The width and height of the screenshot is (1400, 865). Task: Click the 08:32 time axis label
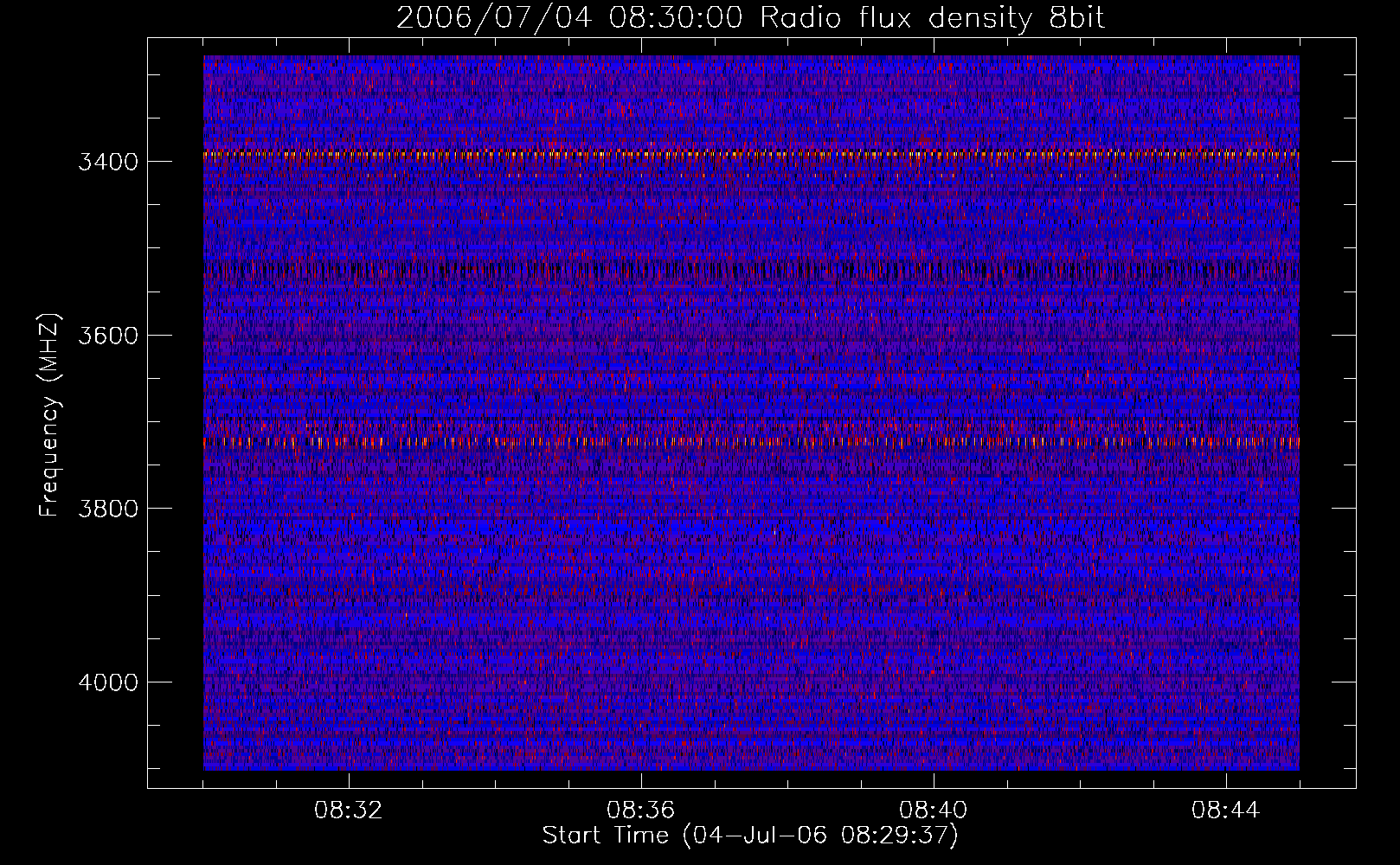[348, 811]
